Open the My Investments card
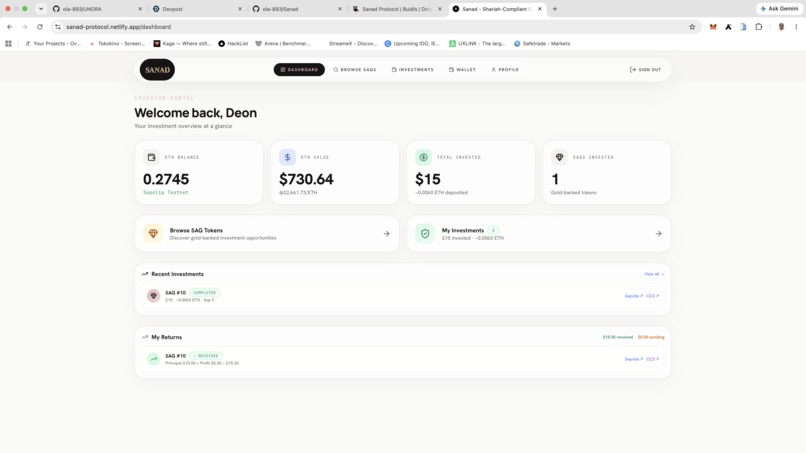The image size is (806, 453). point(539,233)
